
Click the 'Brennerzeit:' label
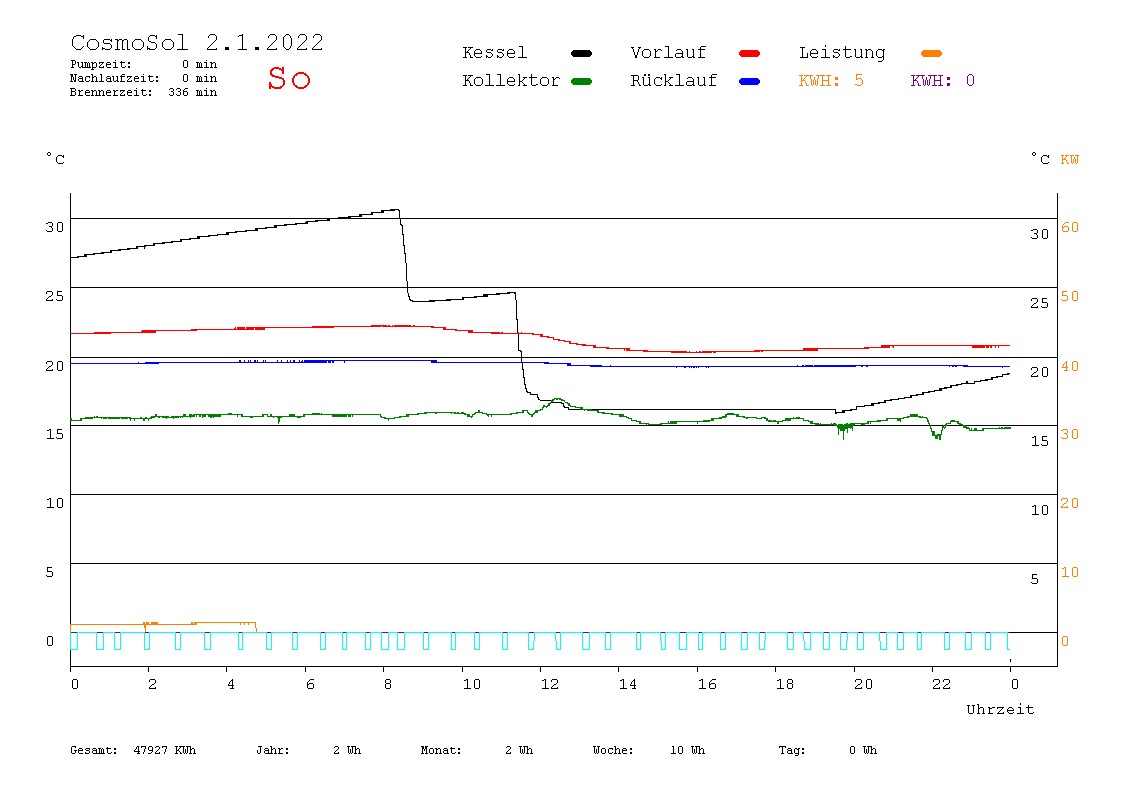click(x=111, y=92)
